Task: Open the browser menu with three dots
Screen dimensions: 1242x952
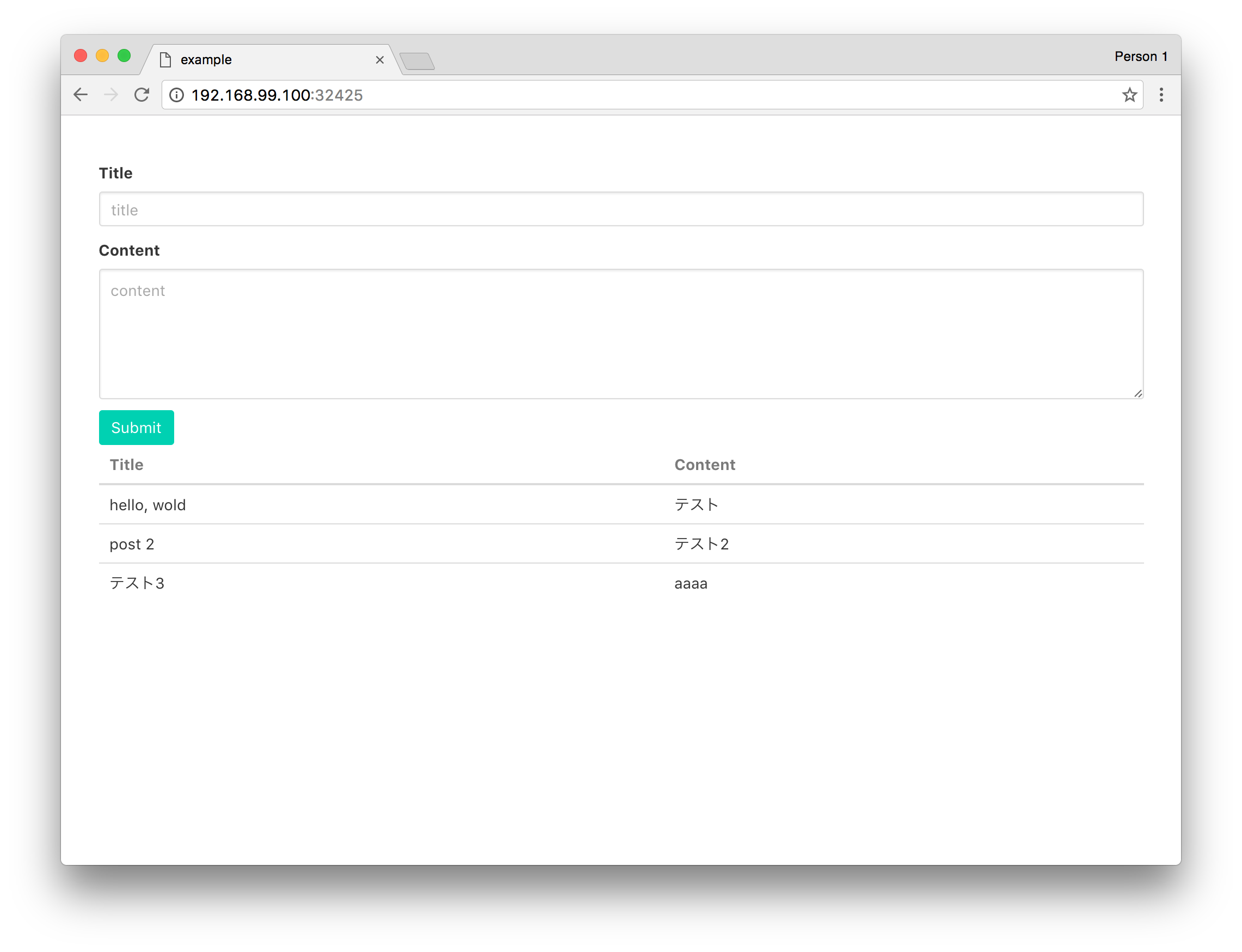Action: point(1160,95)
